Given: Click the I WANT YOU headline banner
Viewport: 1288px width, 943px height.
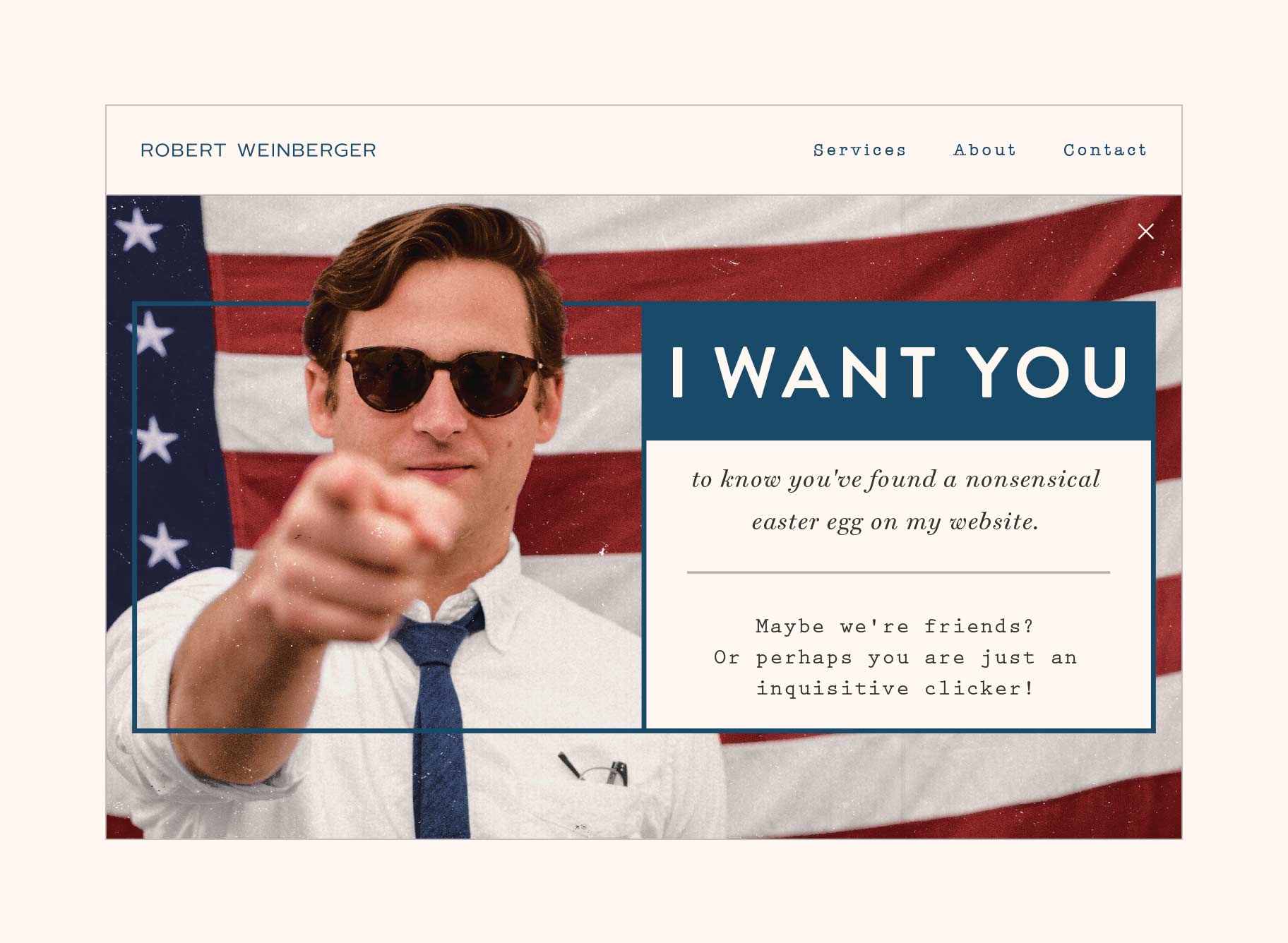Looking at the screenshot, I should click(898, 371).
